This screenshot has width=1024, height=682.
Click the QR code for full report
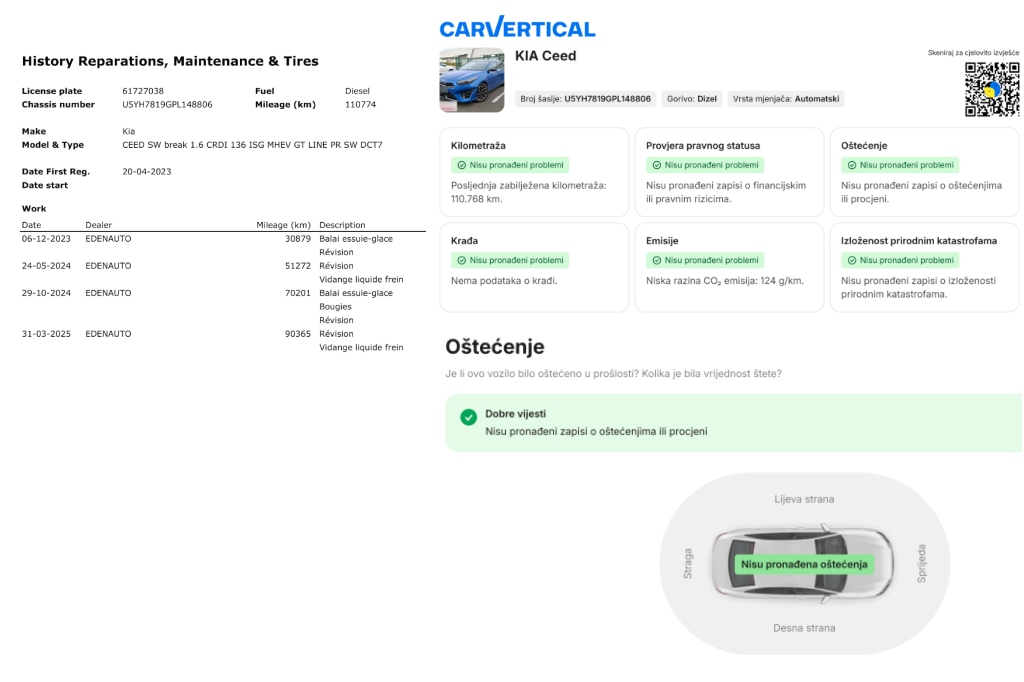coord(992,89)
